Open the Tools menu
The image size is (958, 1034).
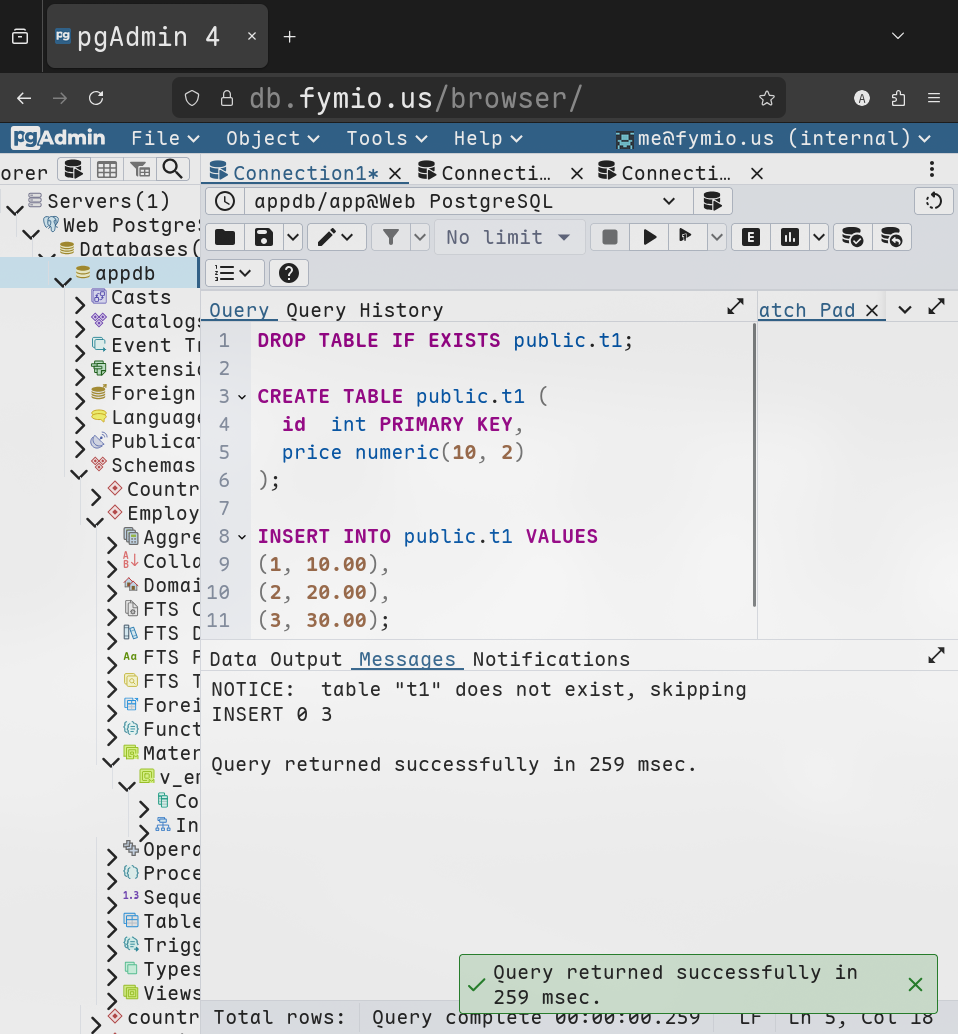coord(386,138)
